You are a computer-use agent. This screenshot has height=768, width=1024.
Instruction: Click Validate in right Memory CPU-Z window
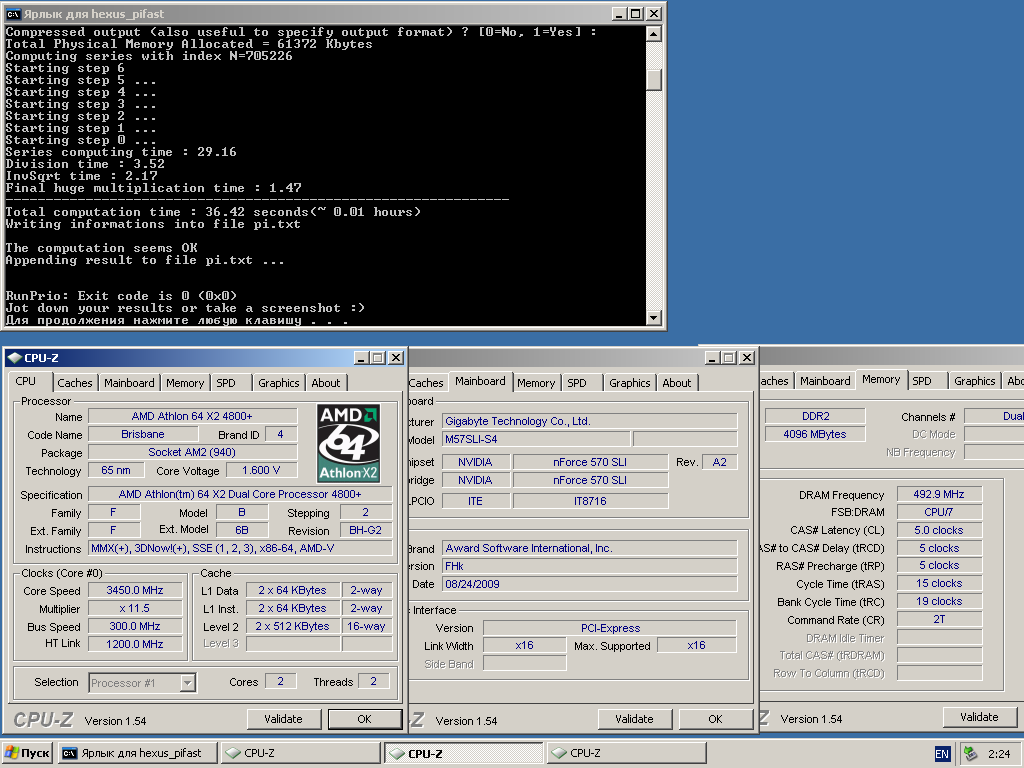click(x=980, y=717)
